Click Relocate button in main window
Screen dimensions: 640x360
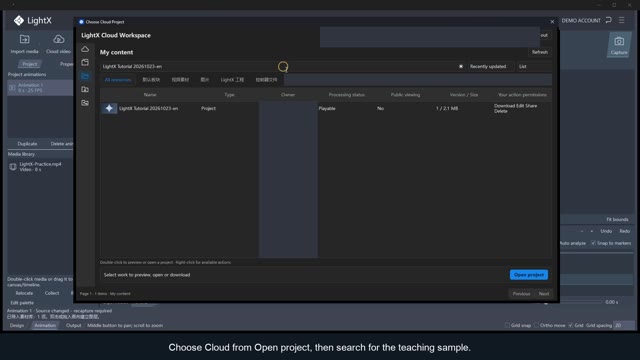(x=24, y=293)
